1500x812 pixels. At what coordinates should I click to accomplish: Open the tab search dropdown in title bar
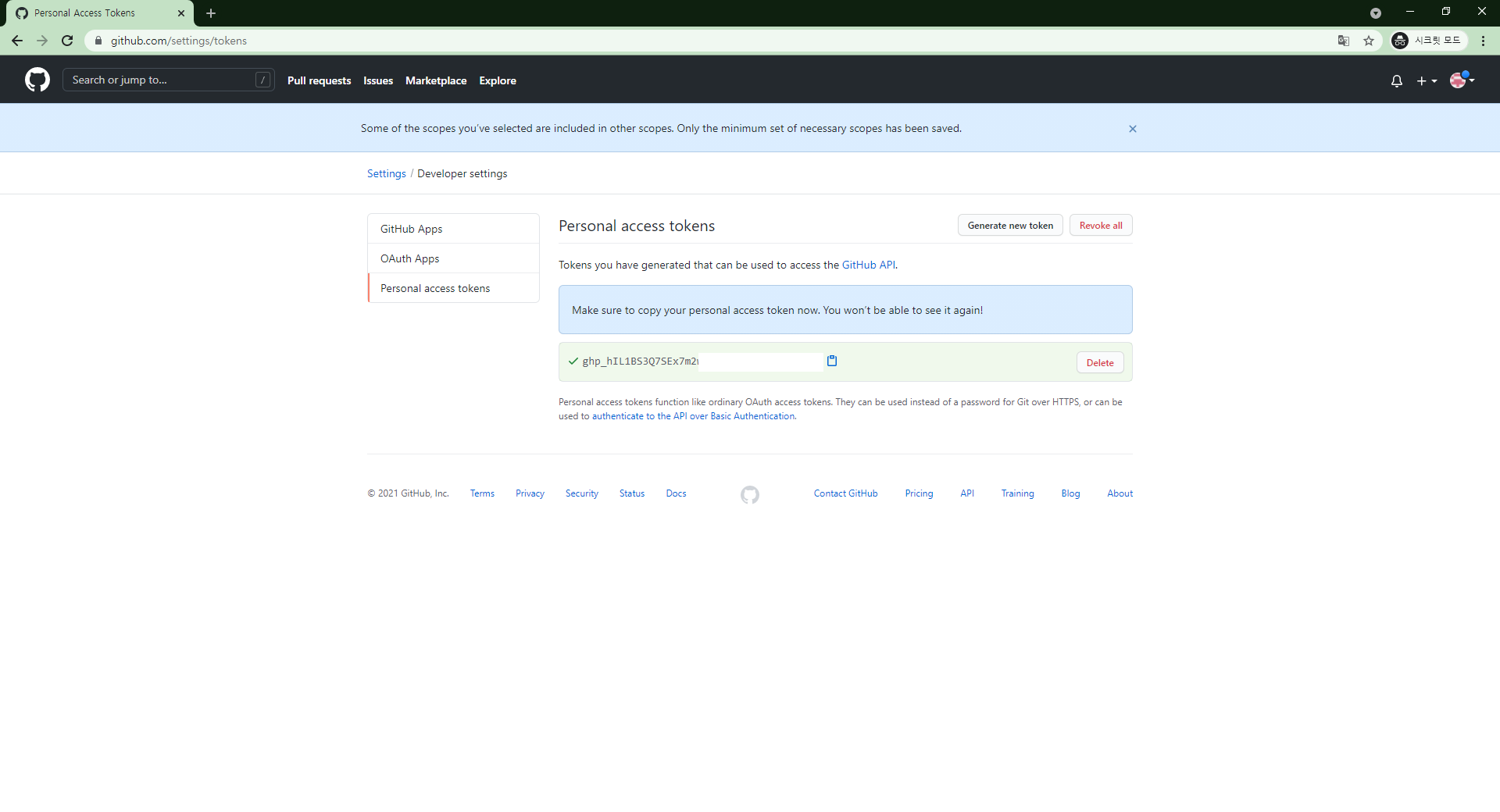point(1376,12)
